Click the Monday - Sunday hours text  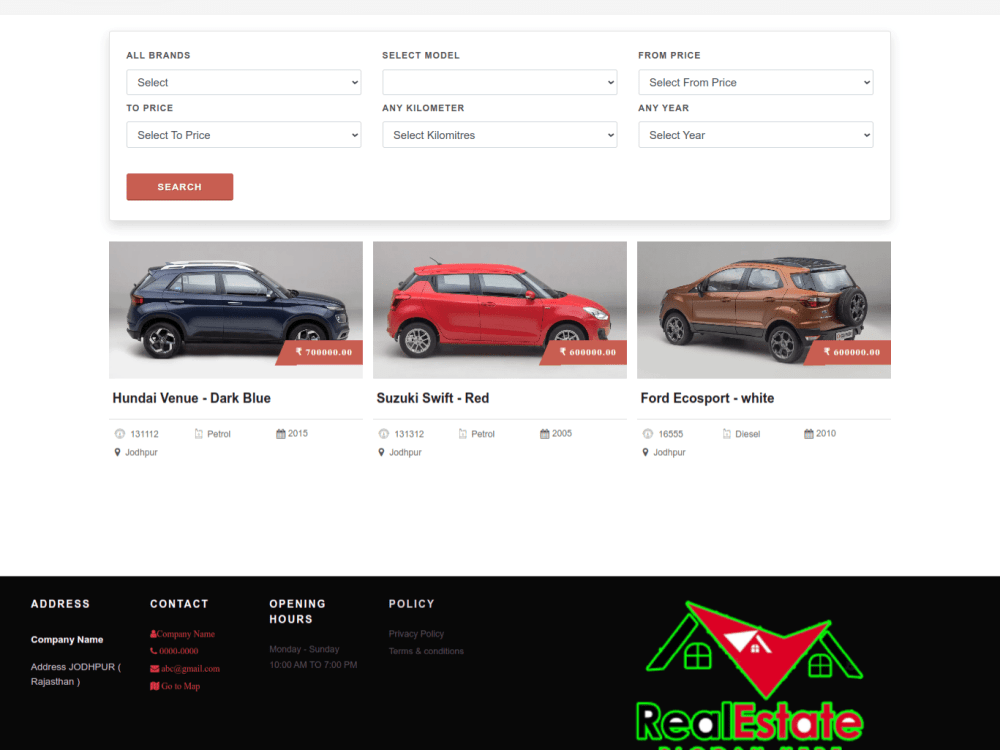tap(304, 649)
